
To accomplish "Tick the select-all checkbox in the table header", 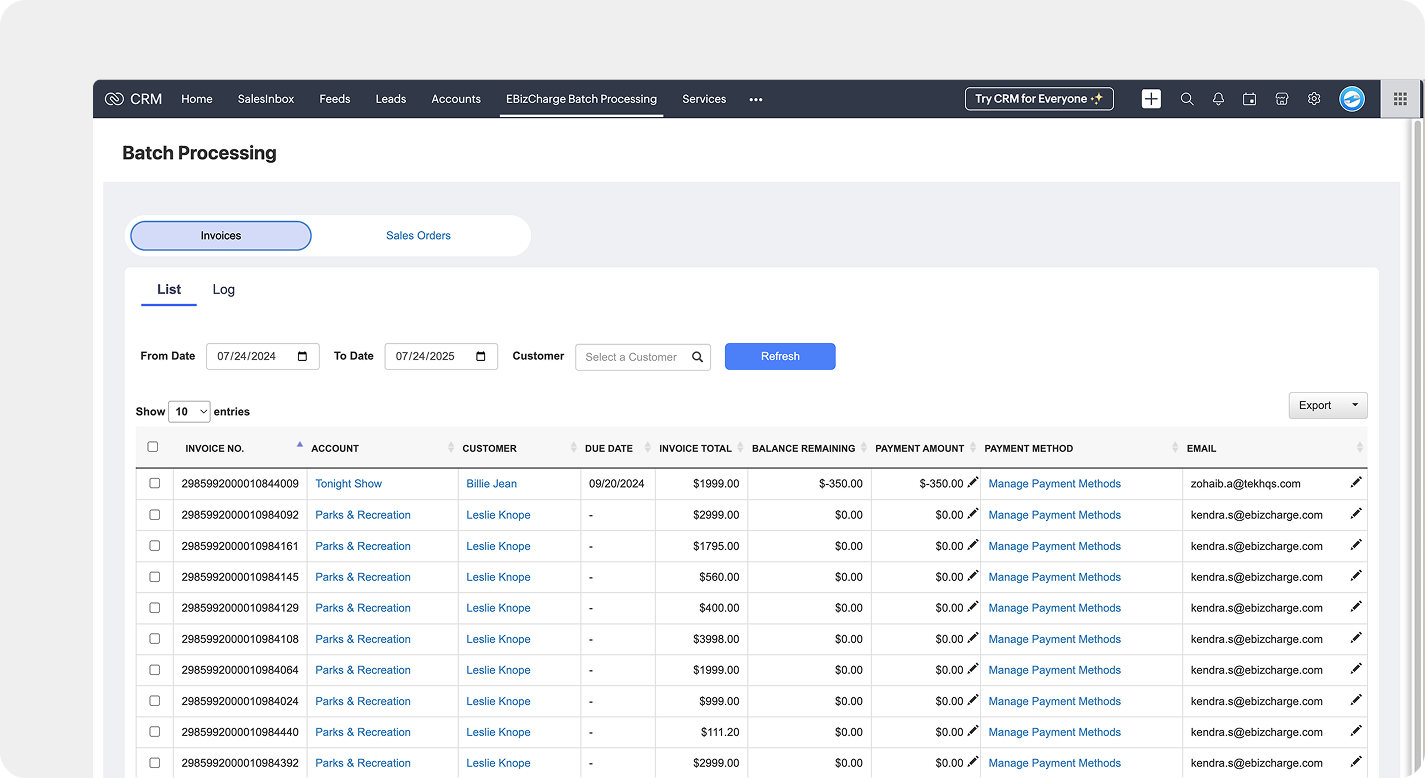I will click(153, 447).
